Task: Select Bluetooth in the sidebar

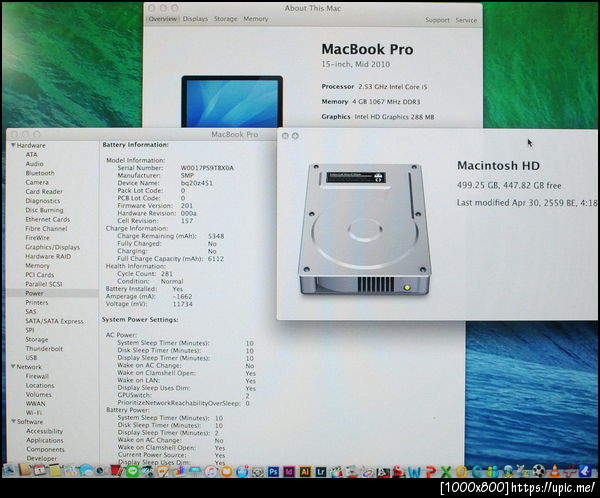Action: 40,173
